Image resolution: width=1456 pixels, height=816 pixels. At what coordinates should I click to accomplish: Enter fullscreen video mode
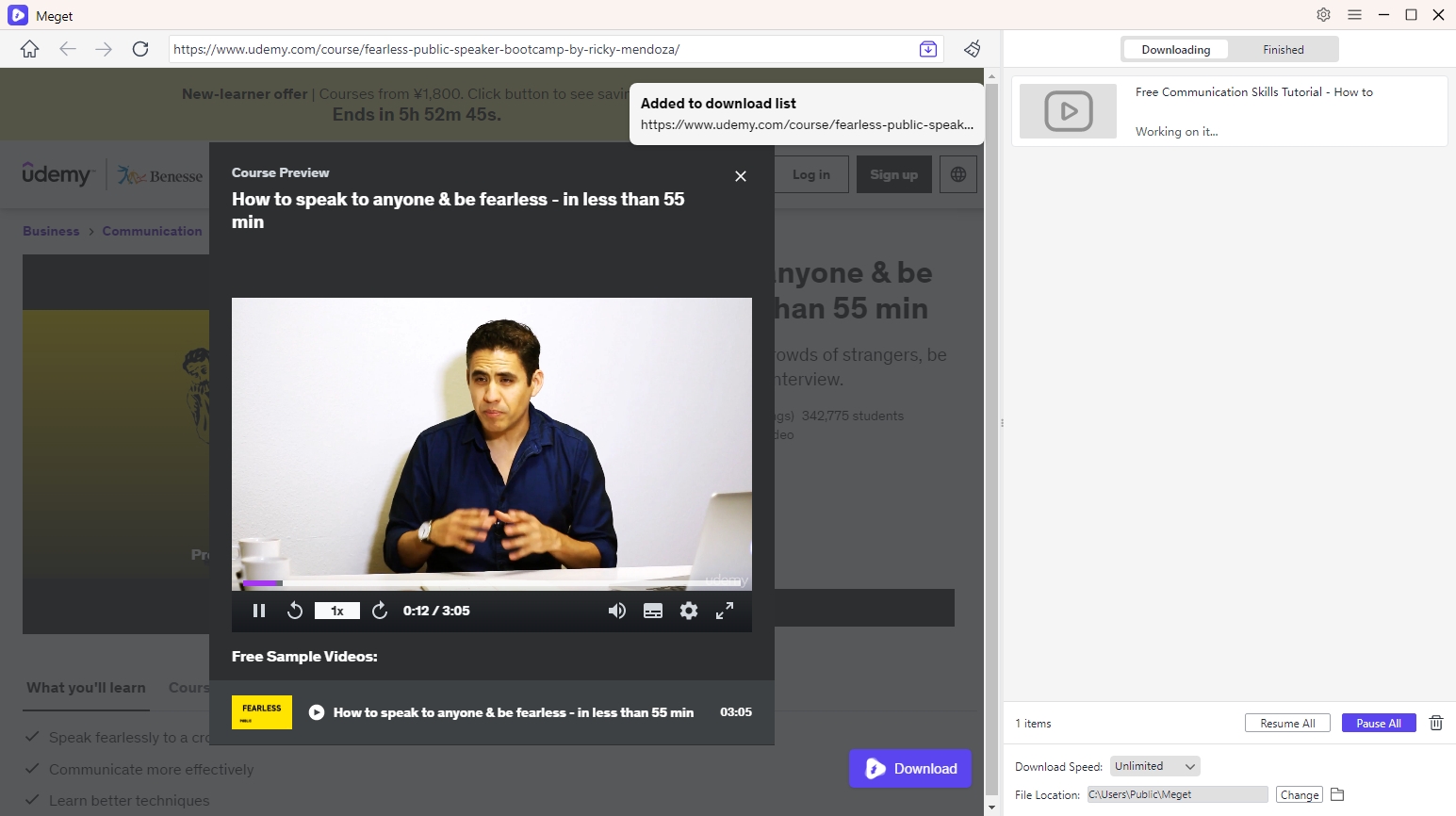pos(725,611)
